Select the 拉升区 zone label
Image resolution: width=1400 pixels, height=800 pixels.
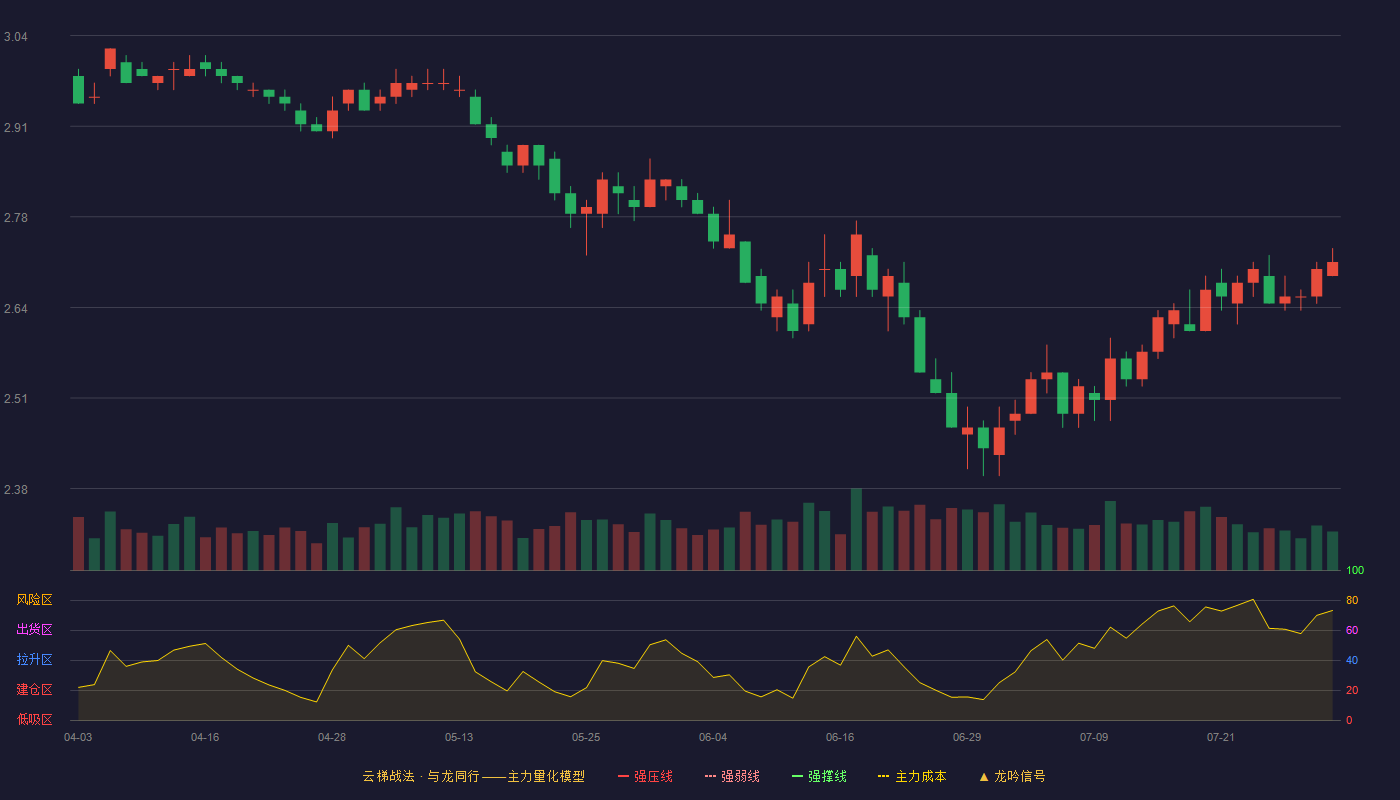(35, 660)
